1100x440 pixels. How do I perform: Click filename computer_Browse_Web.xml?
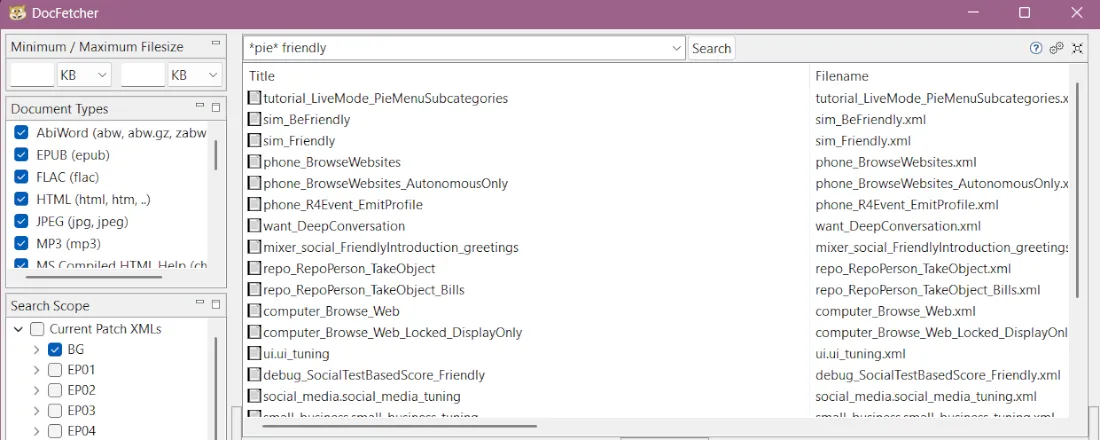click(x=896, y=311)
